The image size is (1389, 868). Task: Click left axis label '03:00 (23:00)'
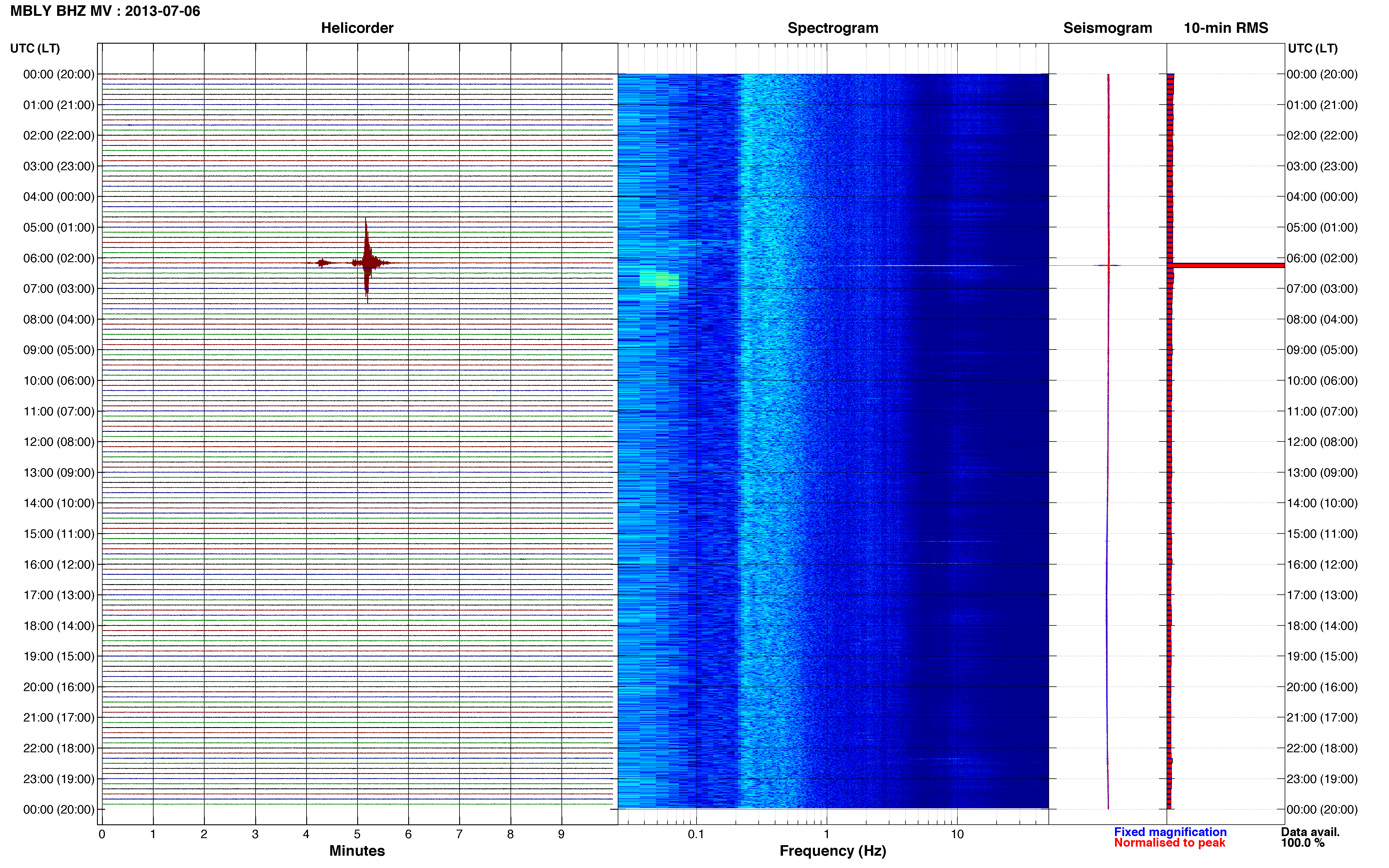[x=59, y=166]
